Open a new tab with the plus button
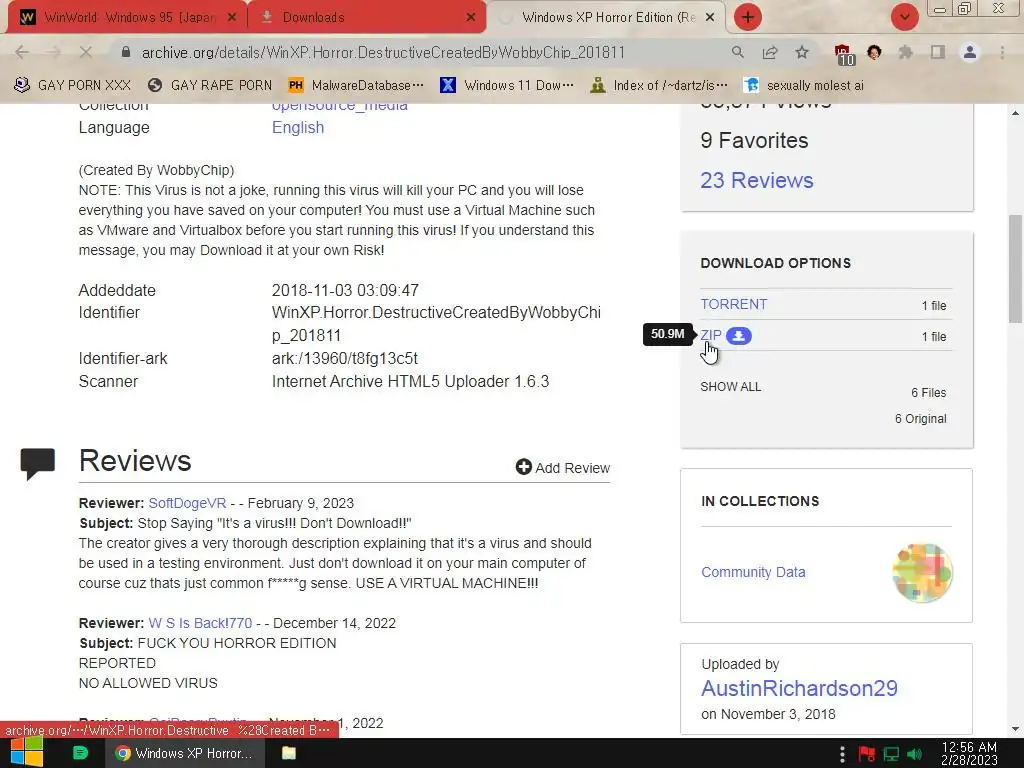The image size is (1024, 768). click(x=748, y=17)
